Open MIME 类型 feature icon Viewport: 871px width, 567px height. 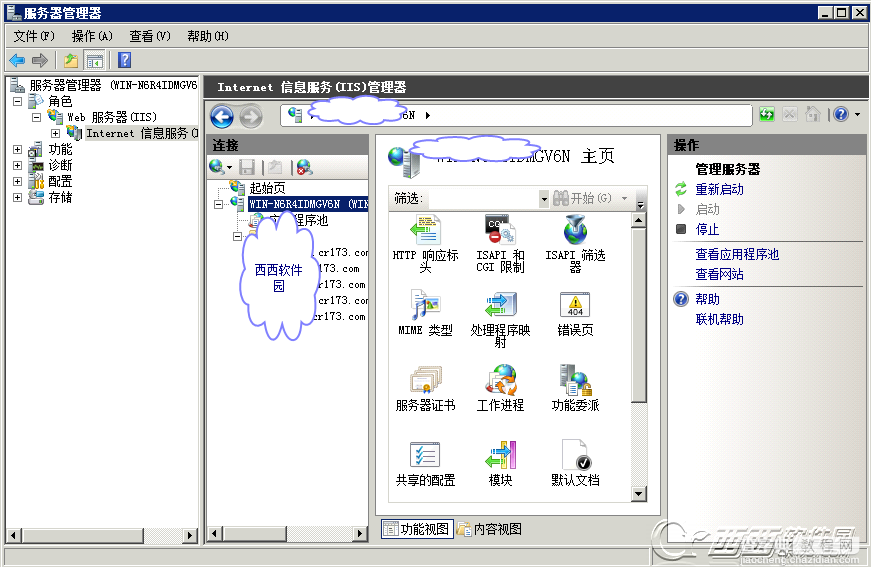[426, 304]
